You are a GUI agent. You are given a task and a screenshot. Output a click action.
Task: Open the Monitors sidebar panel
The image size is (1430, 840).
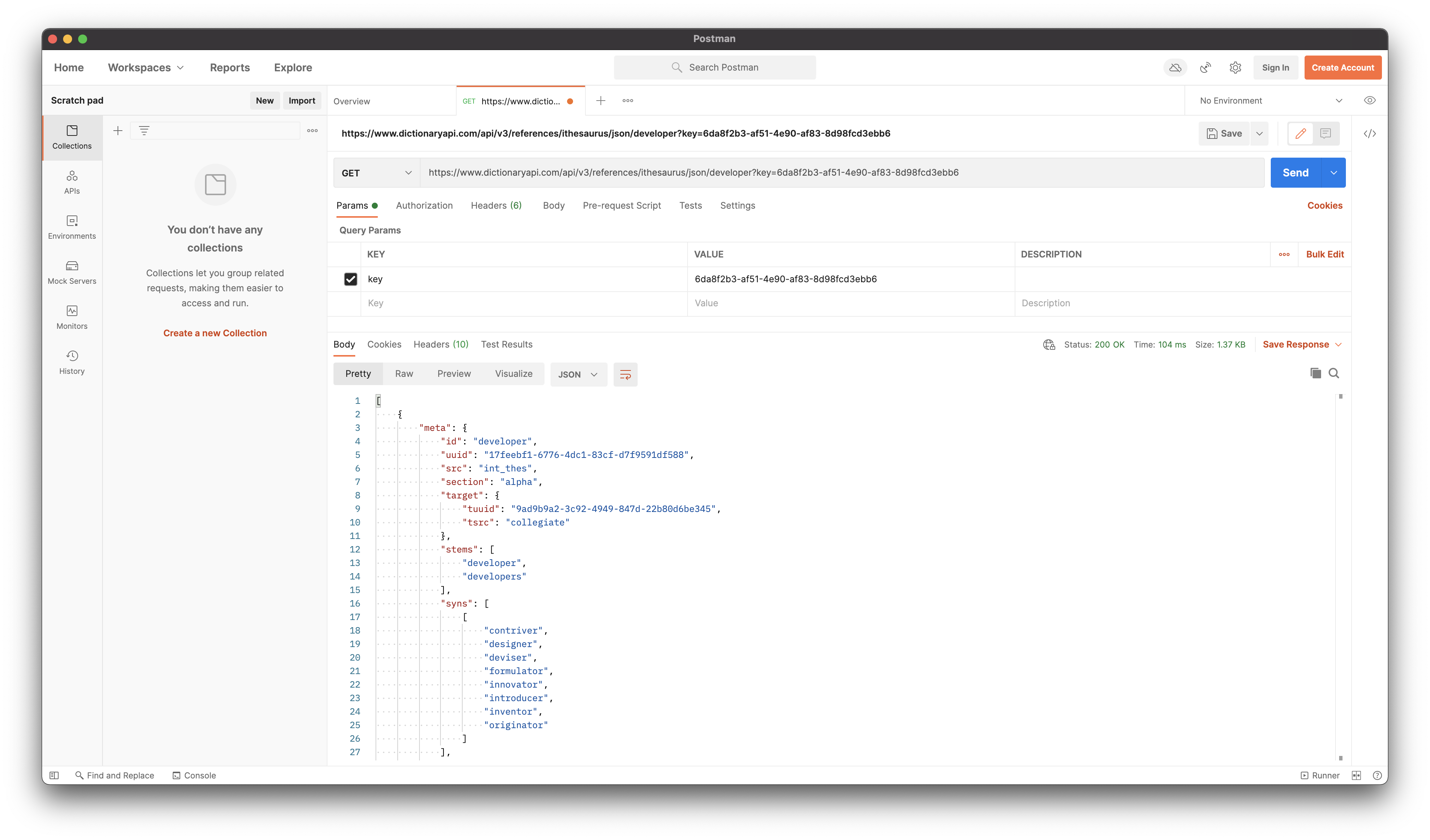[71, 318]
